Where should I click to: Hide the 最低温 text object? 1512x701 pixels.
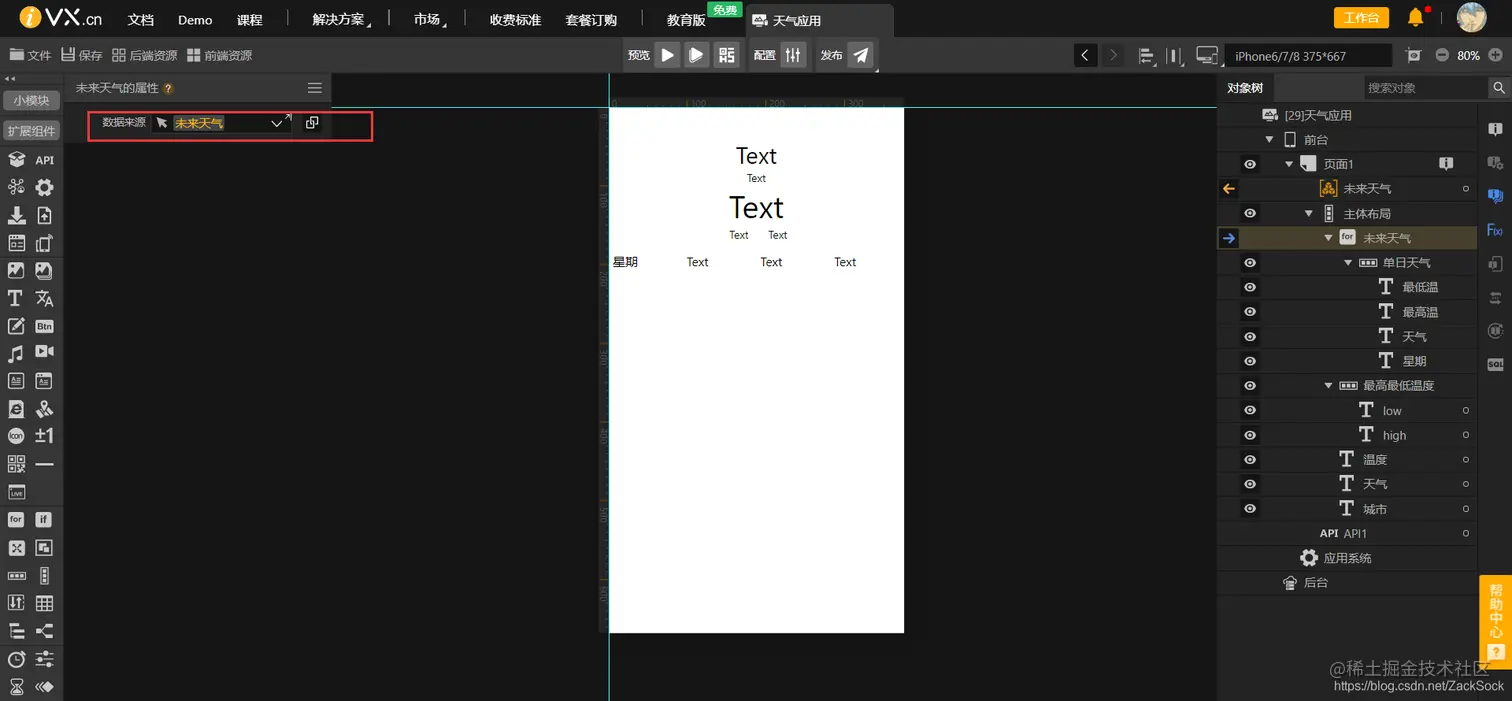point(1250,287)
